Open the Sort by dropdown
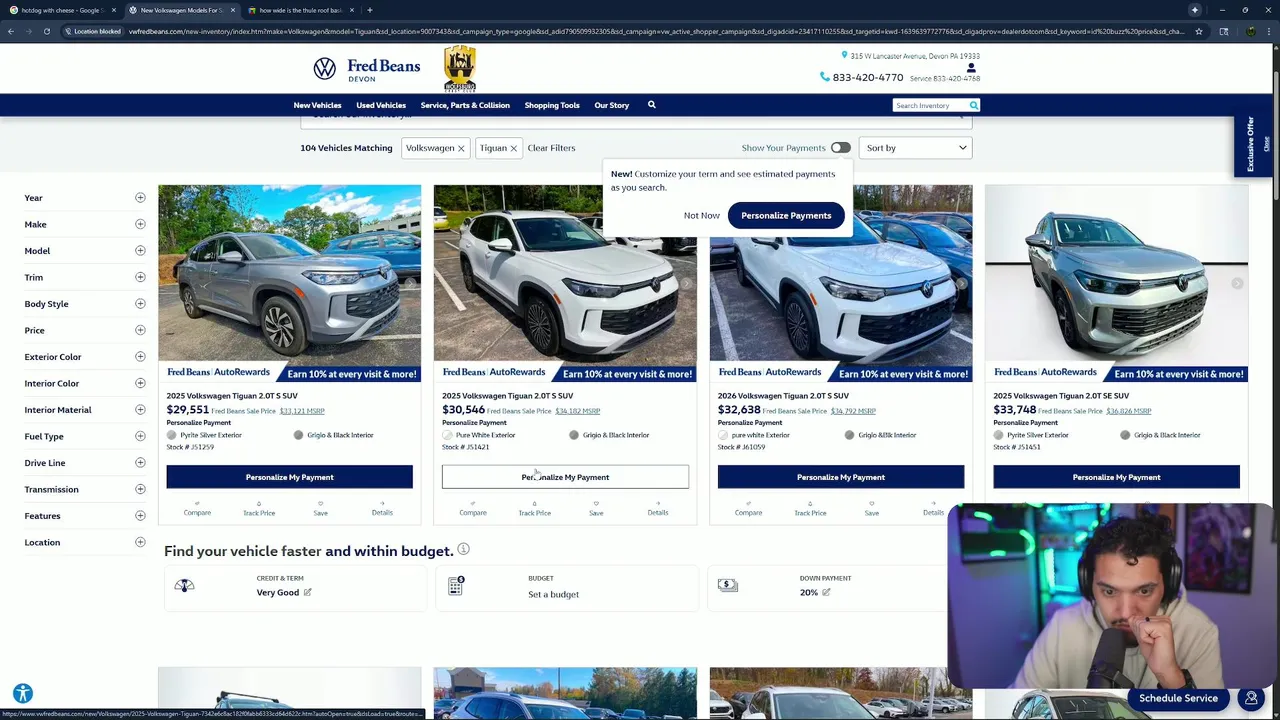Screen dimensions: 1280x720 pos(916,148)
